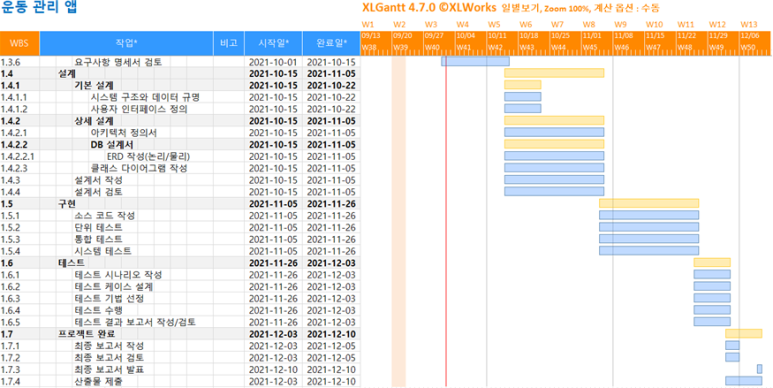Click end date 2021-10-22 in row 1.4.1.1
The image size is (773, 388).
tap(331, 98)
